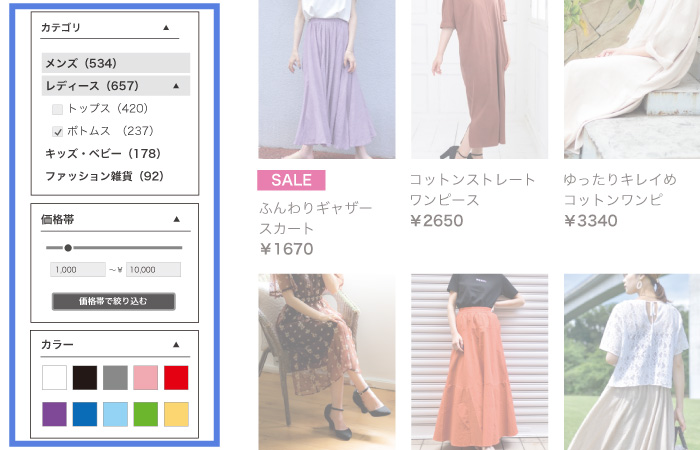This screenshot has width=700, height=450.
Task: Collapse the カラー section arrow
Action: pos(176,345)
